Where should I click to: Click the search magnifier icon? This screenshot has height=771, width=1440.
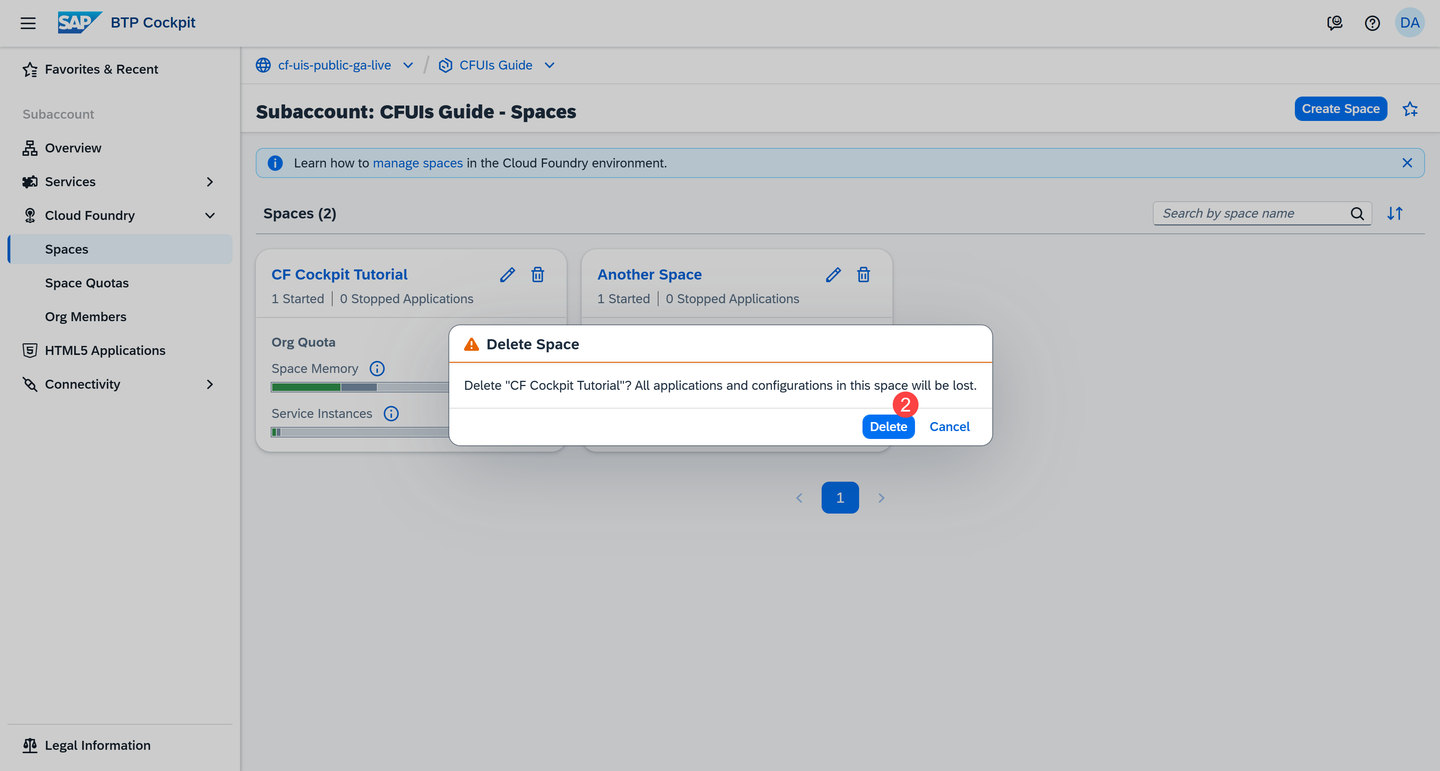point(1357,213)
